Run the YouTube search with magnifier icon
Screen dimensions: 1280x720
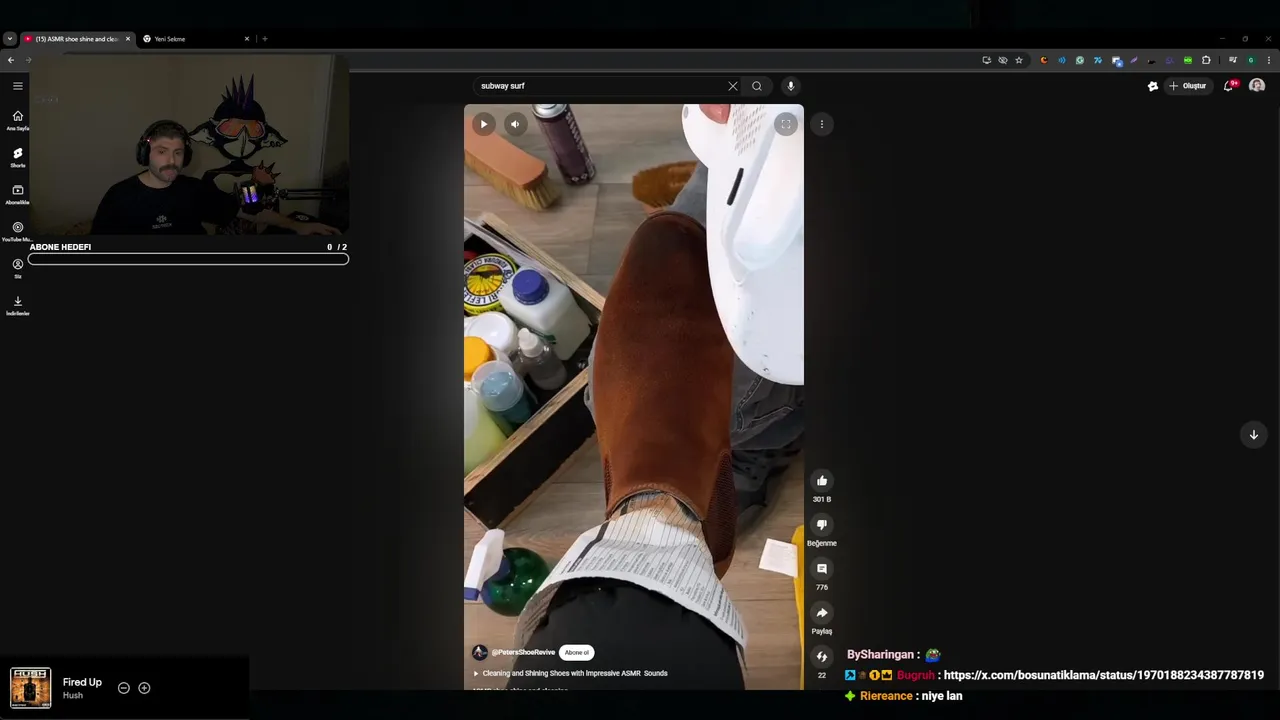point(757,86)
